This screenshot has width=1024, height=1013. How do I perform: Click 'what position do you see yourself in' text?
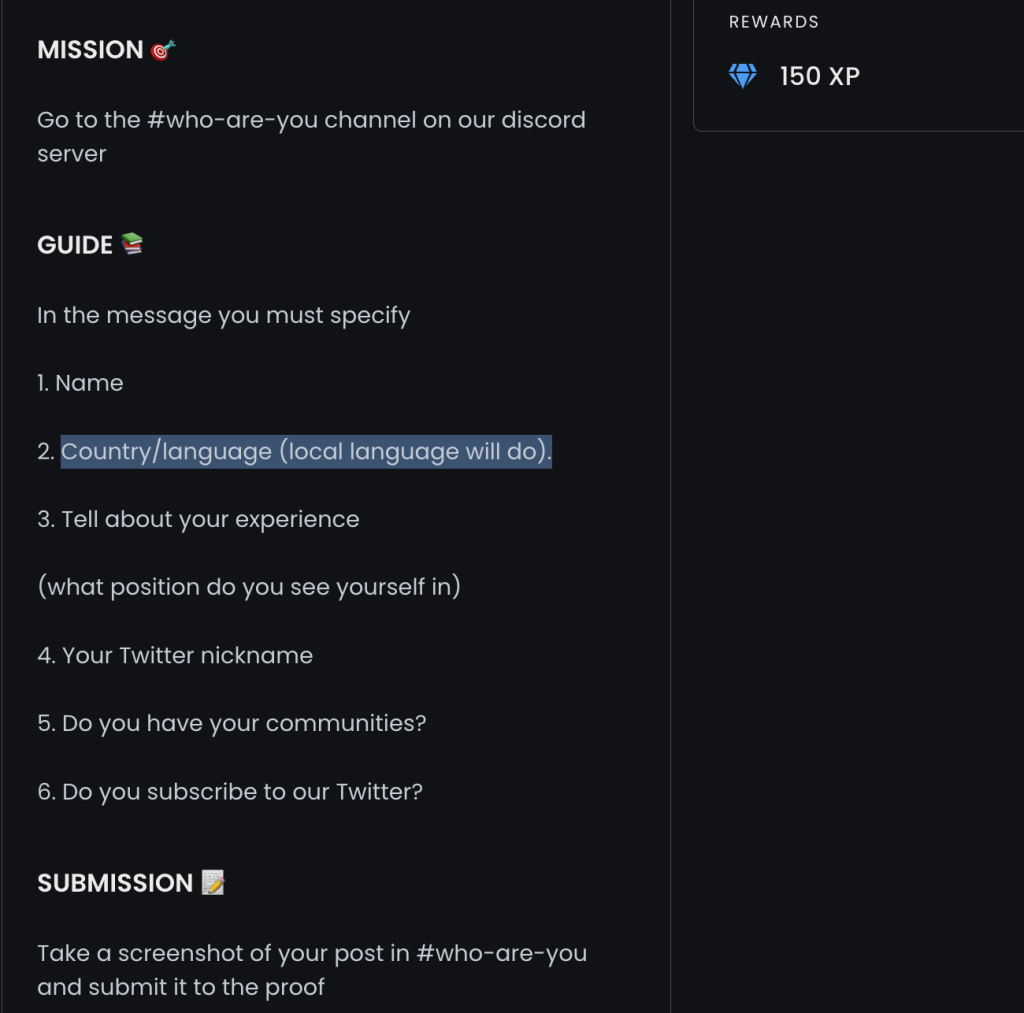pos(249,587)
